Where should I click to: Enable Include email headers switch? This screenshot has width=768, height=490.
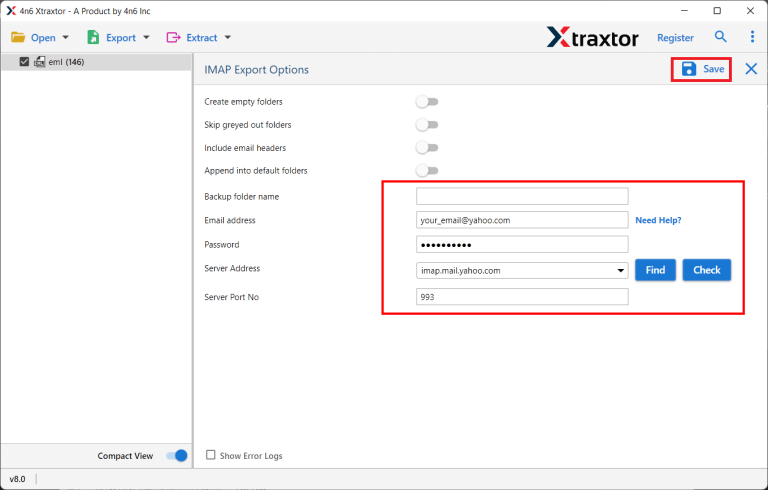click(427, 148)
